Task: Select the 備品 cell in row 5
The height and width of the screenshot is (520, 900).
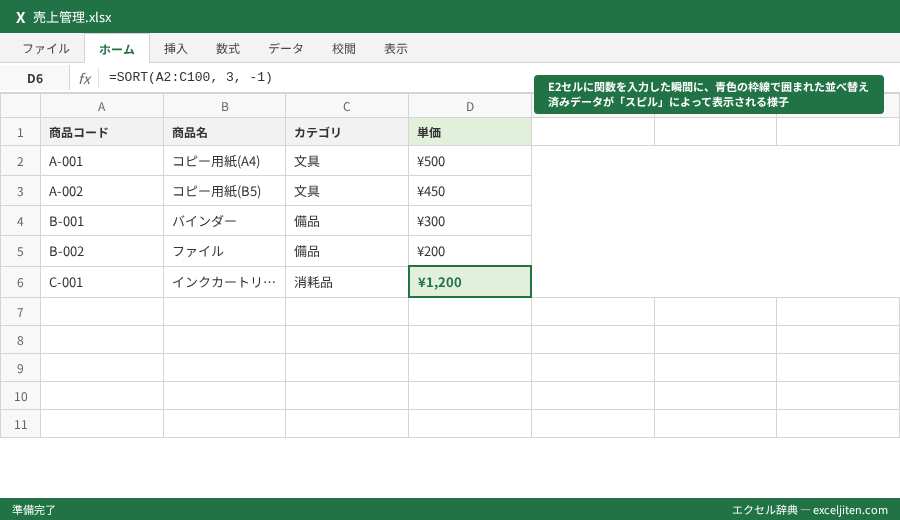Action: point(347,251)
